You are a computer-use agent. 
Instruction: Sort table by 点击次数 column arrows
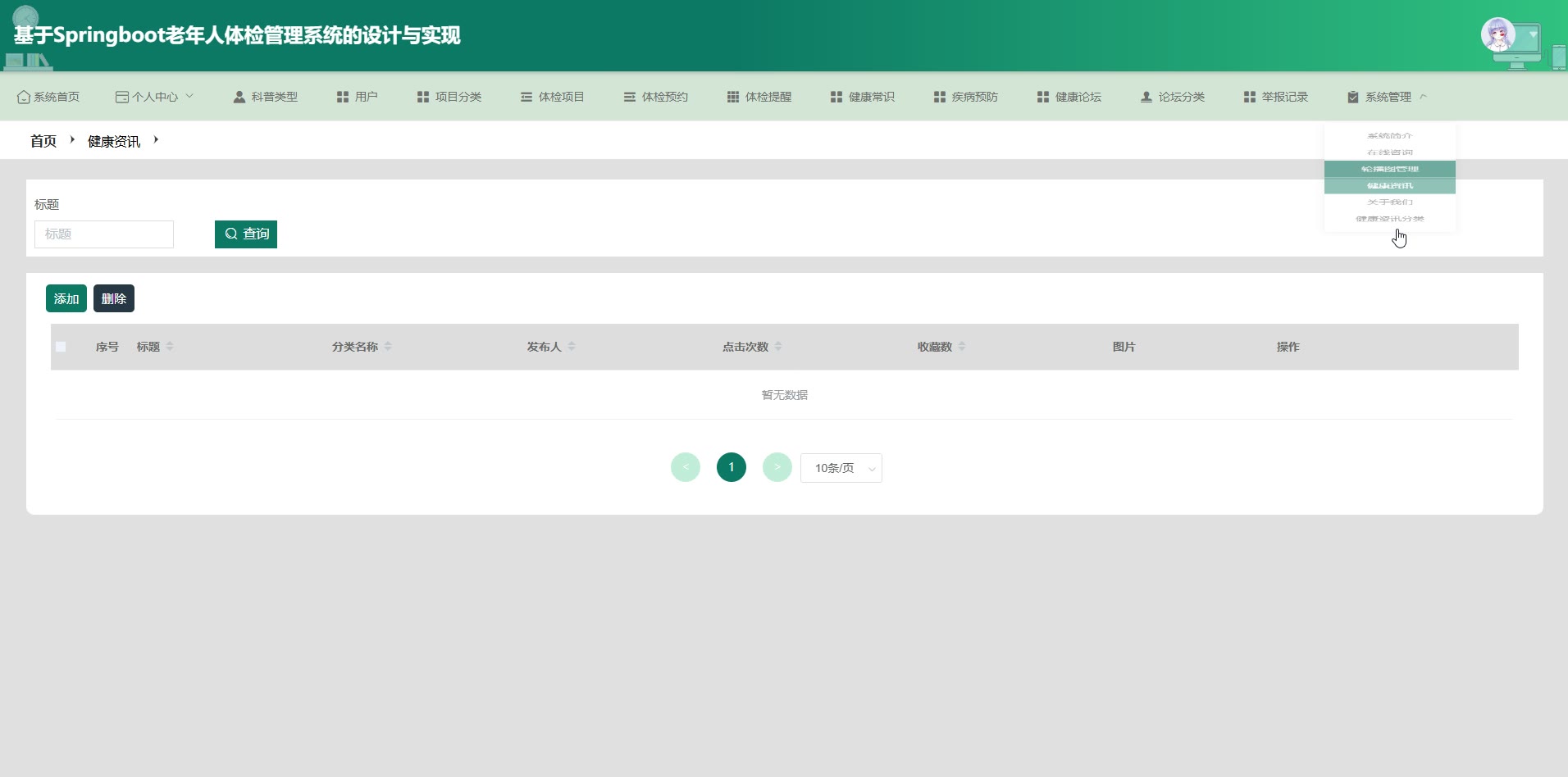pyautogui.click(x=778, y=347)
